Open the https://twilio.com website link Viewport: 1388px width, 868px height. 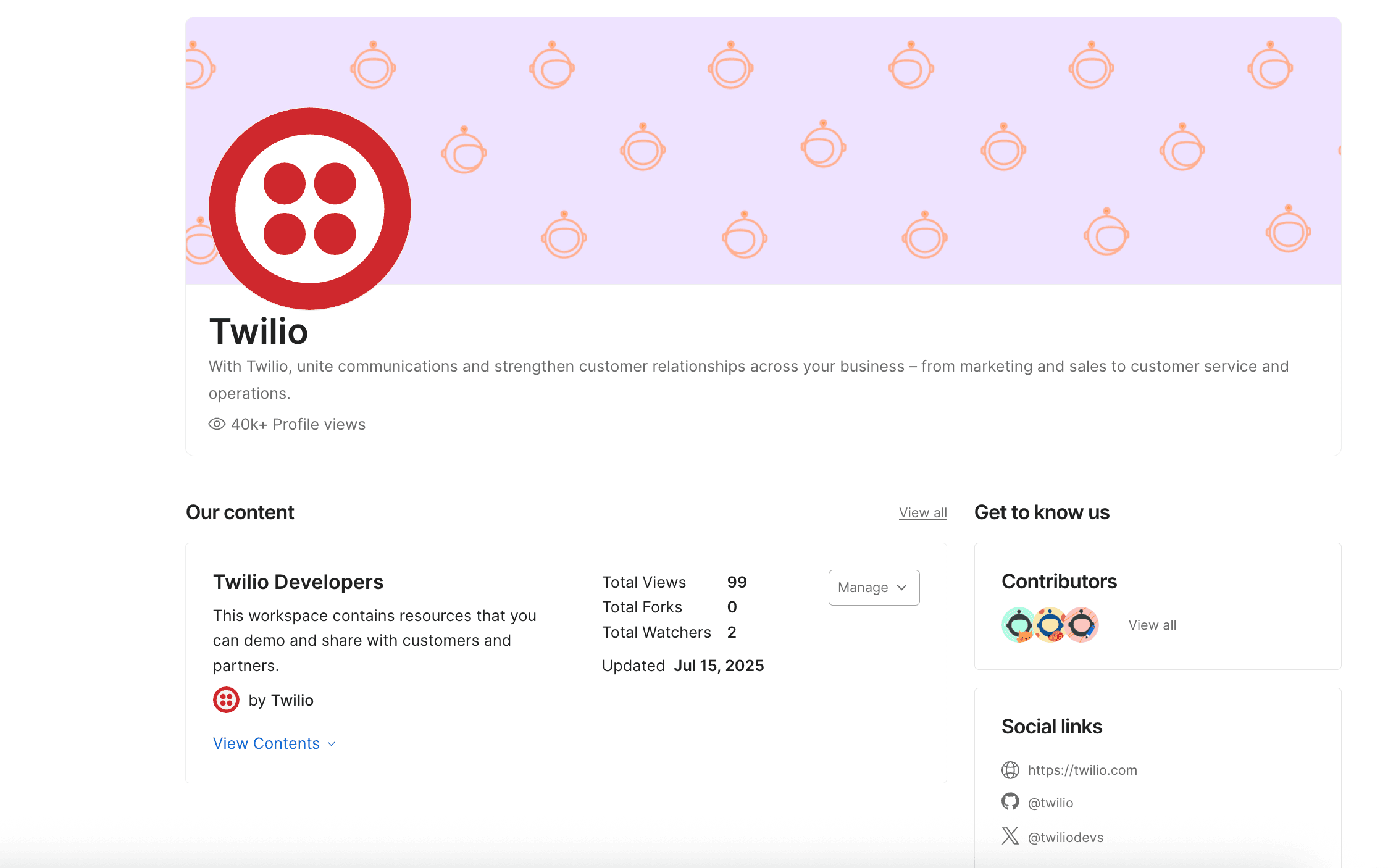(1082, 770)
